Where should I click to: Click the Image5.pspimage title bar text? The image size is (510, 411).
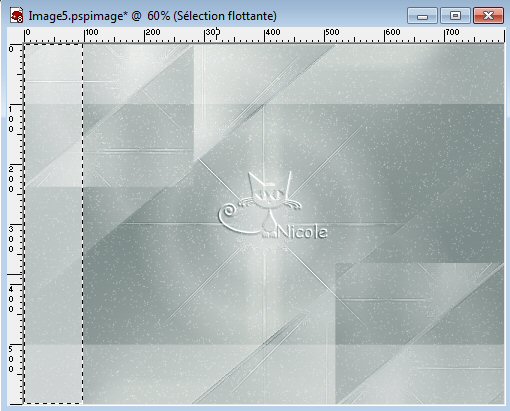(x=152, y=16)
